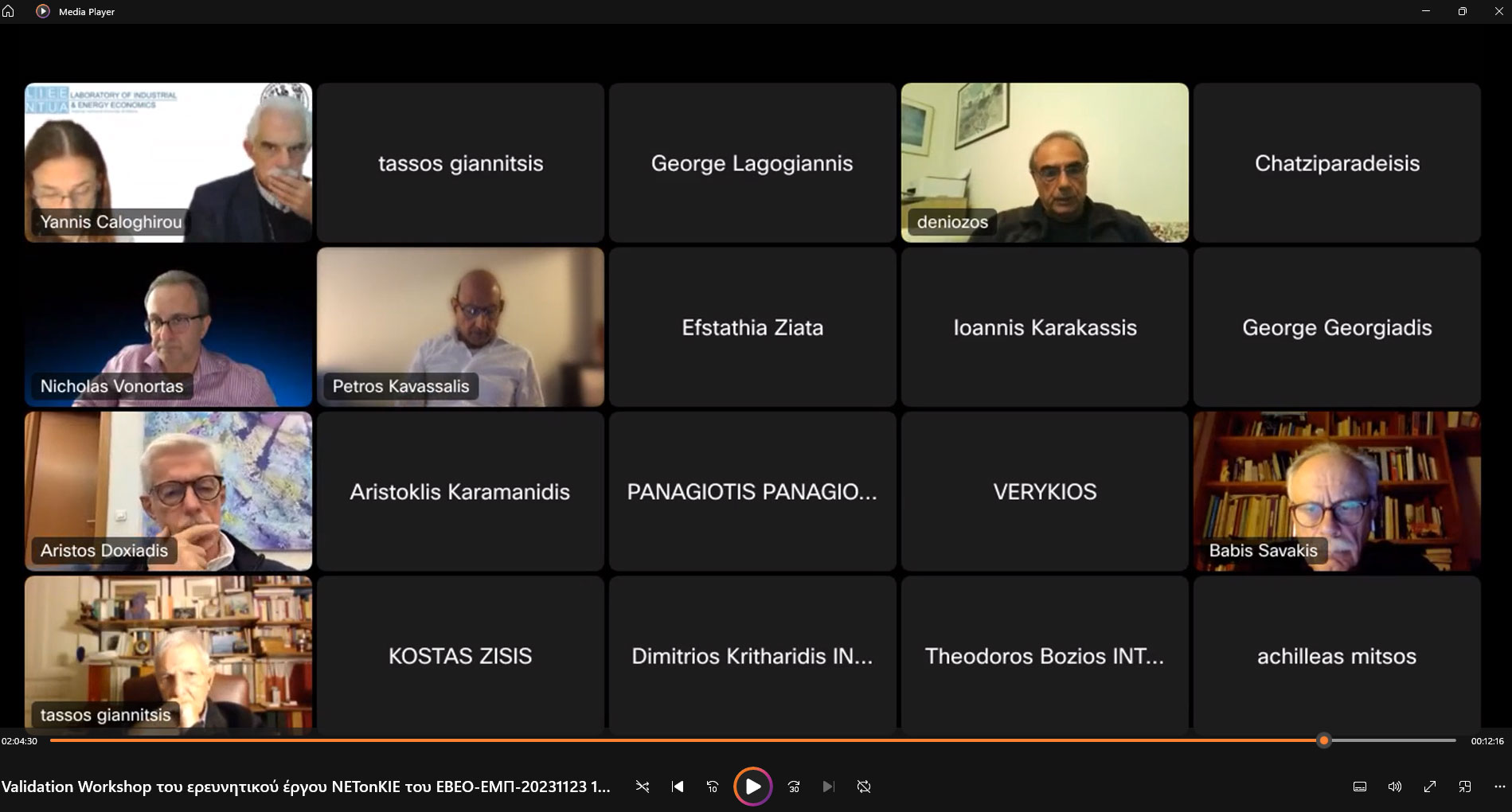This screenshot has width=1512, height=812.
Task: Click the home icon in the title bar
Action: pos(9,11)
